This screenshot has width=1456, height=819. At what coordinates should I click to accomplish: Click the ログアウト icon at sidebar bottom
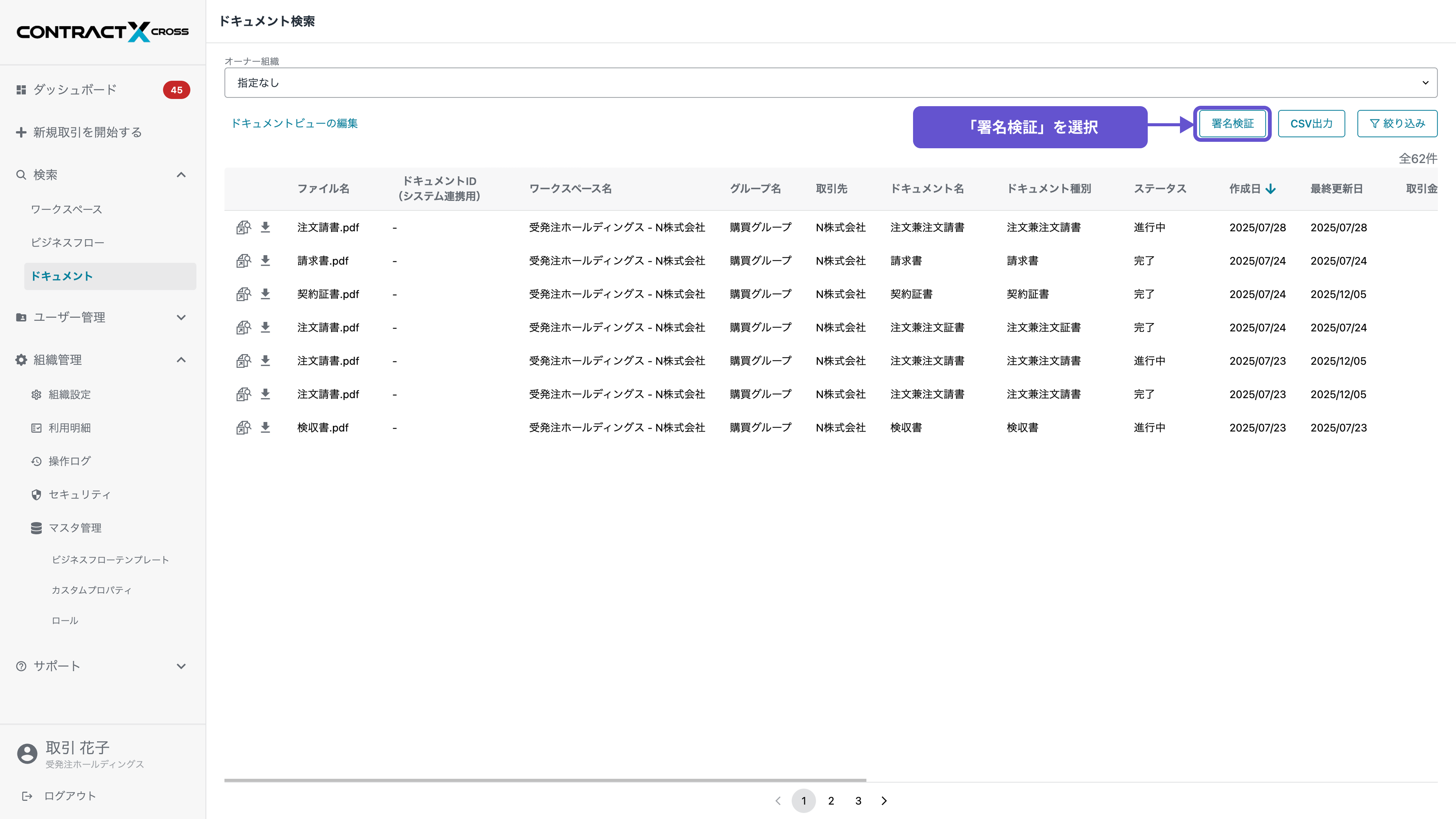27,796
